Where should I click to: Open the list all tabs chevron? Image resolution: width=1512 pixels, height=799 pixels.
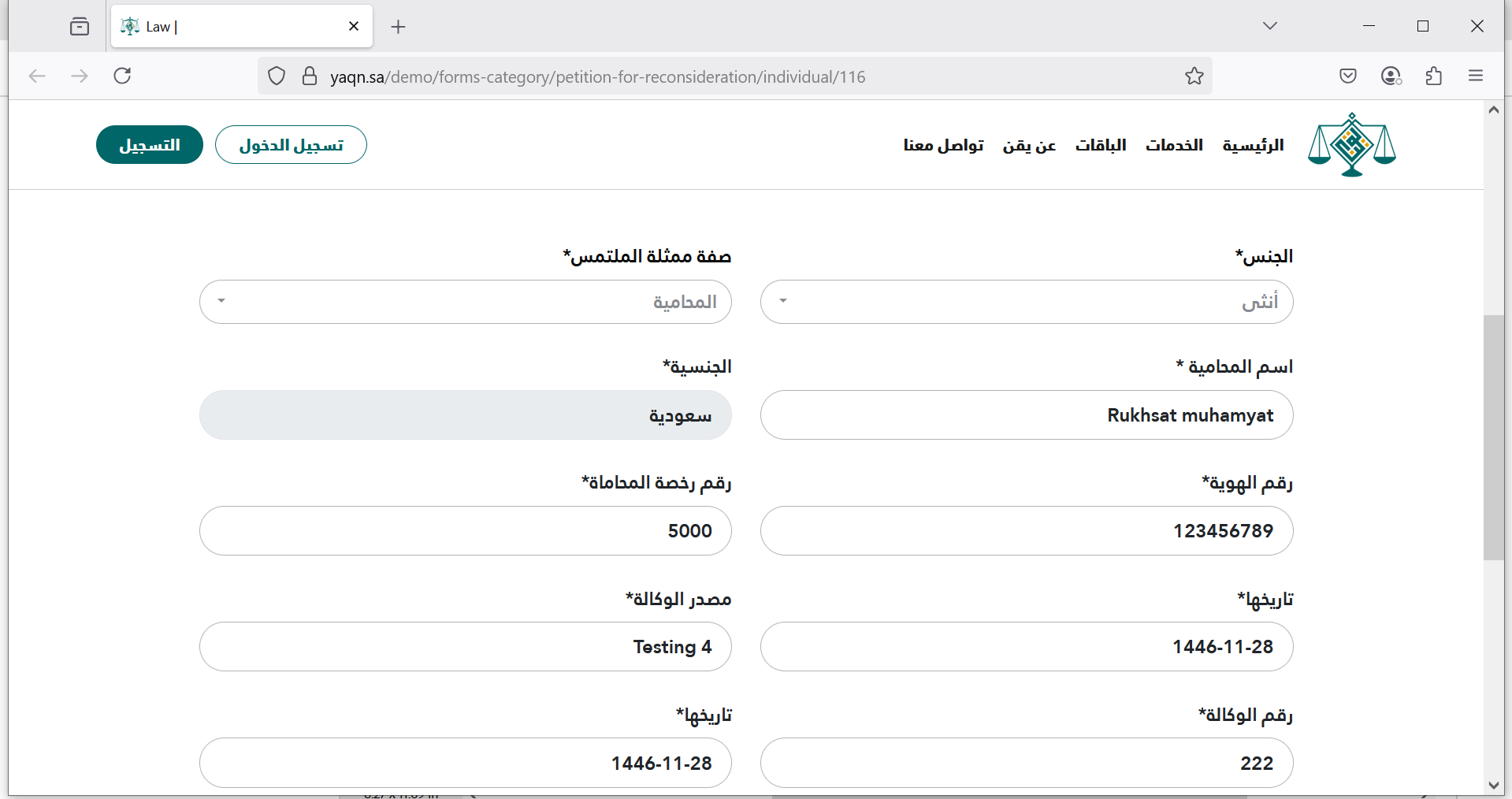click(x=1269, y=26)
